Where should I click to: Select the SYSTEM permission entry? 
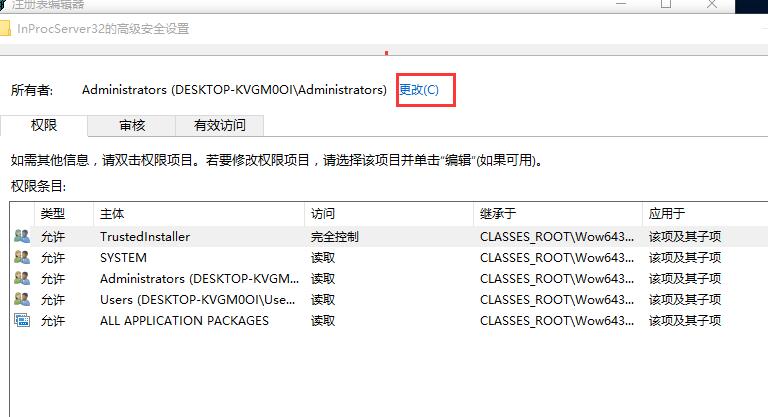coord(389,258)
